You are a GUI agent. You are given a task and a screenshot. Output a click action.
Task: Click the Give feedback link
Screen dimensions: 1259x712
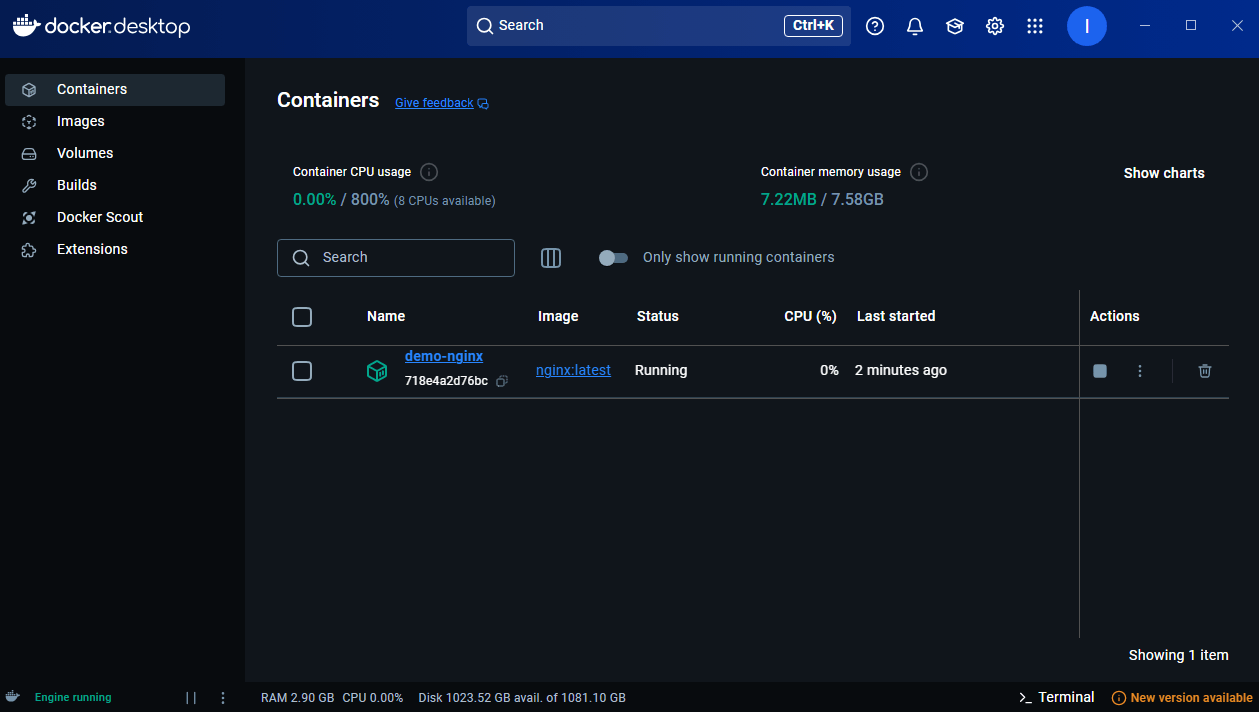pyautogui.click(x=434, y=103)
